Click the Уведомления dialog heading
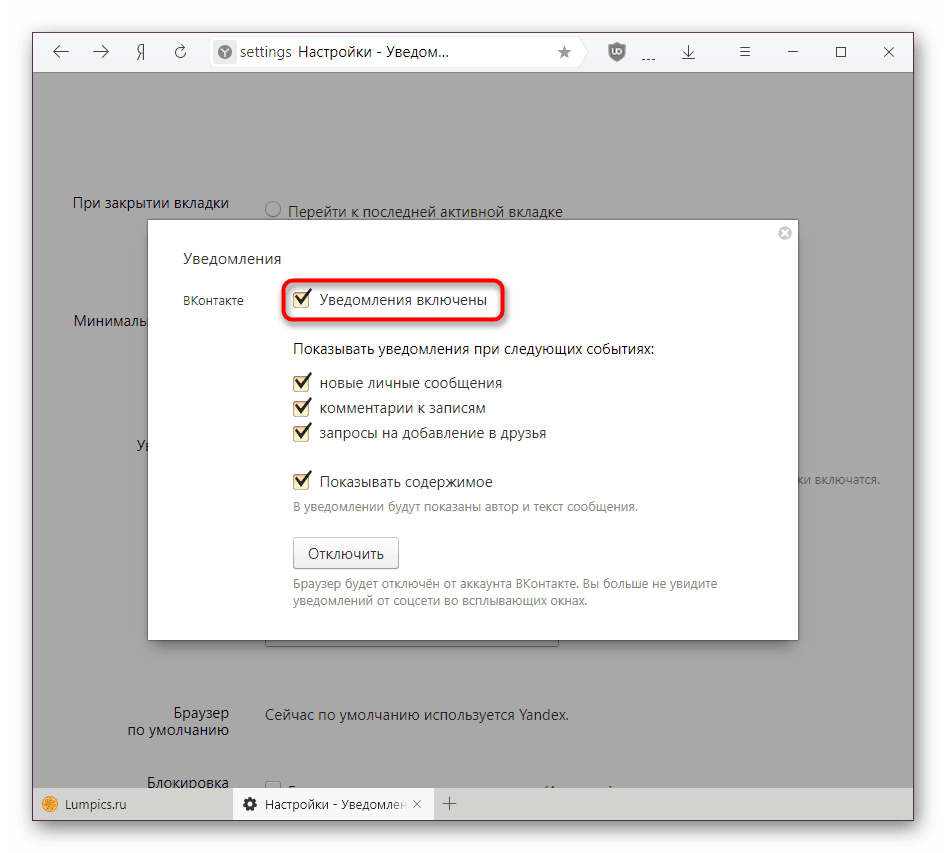Viewport: 946px width, 853px height. [232, 259]
